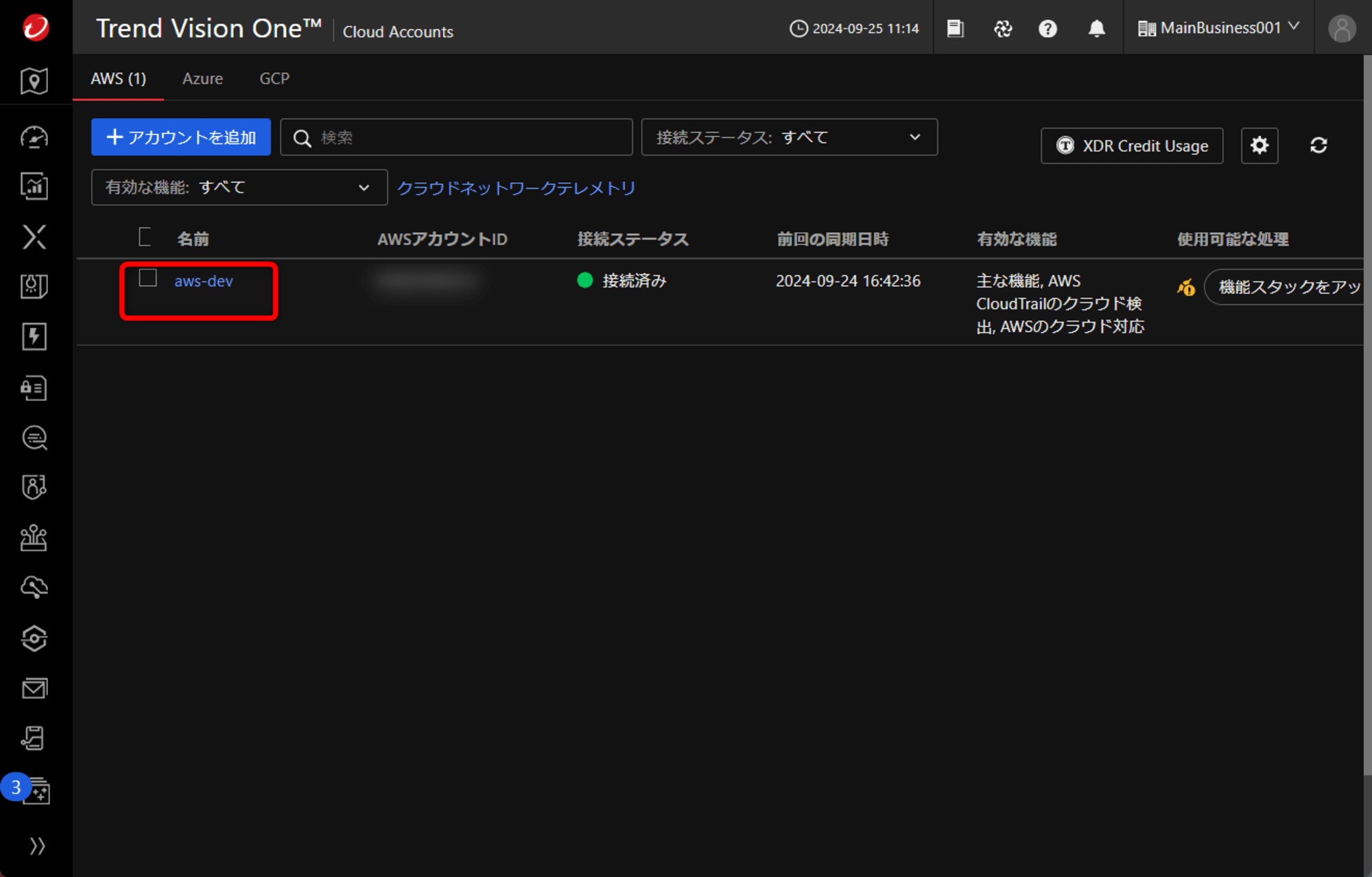
Task: Open the help question mark icon
Action: tap(1048, 28)
